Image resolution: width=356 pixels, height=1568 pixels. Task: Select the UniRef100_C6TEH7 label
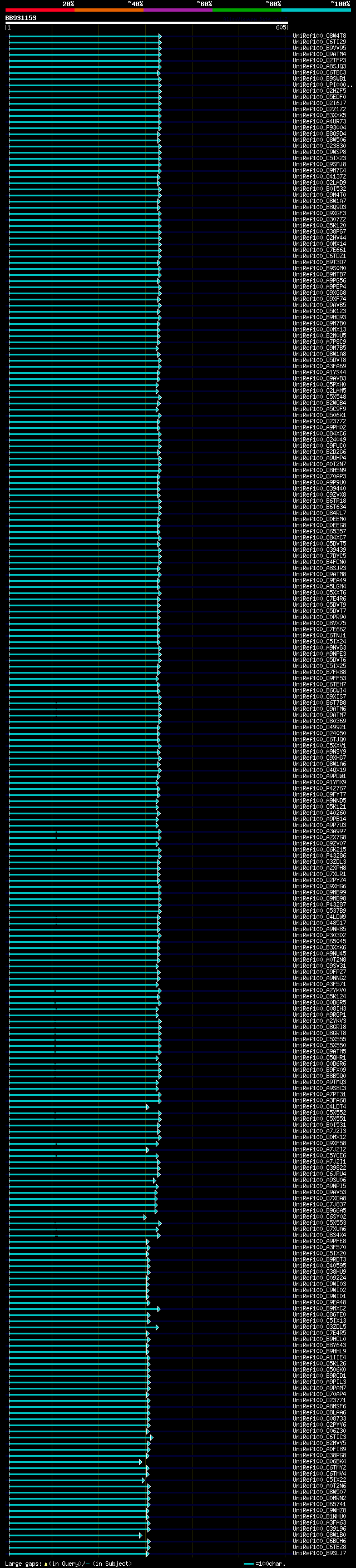click(319, 684)
